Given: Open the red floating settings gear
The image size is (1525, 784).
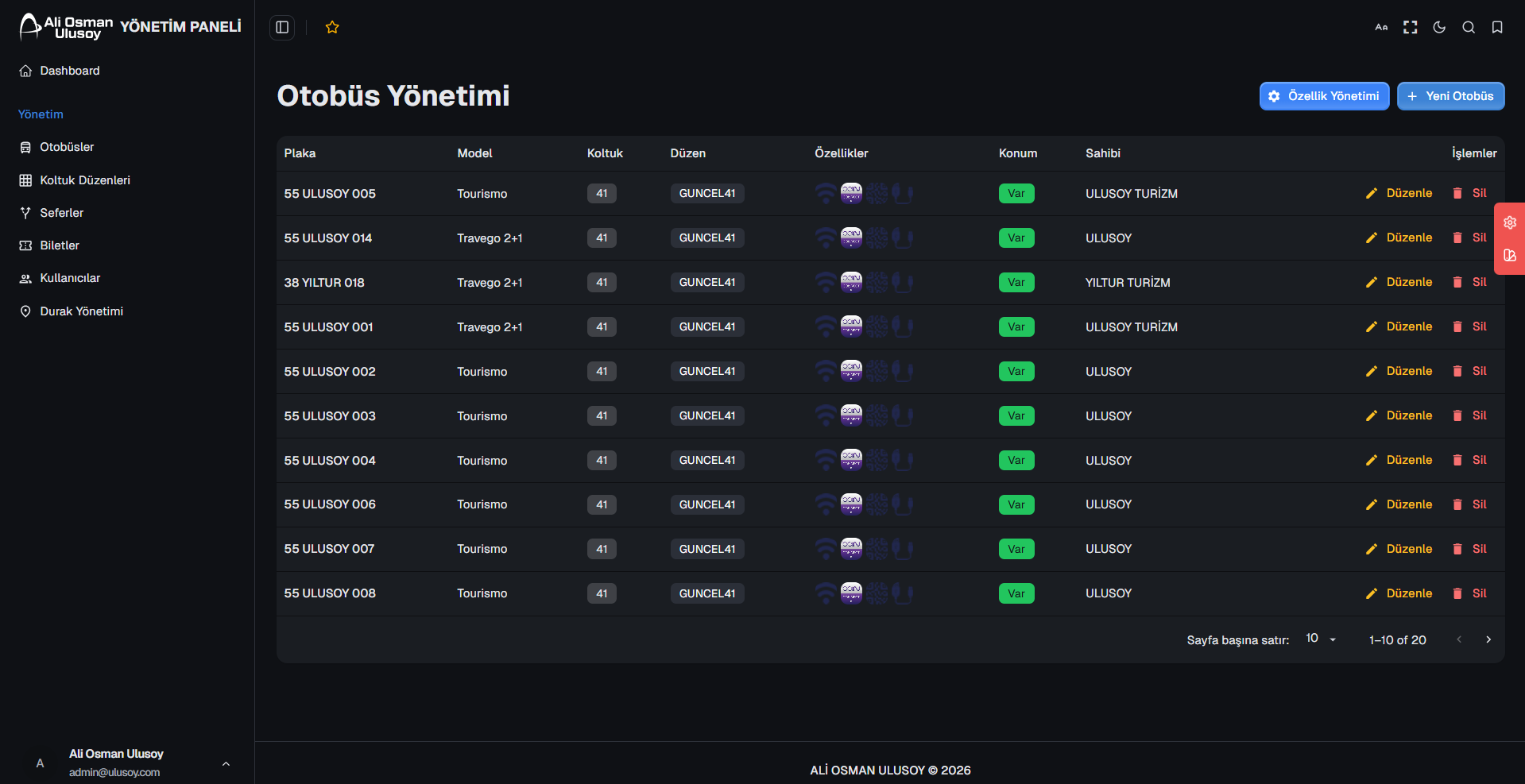Looking at the screenshot, I should (x=1510, y=222).
